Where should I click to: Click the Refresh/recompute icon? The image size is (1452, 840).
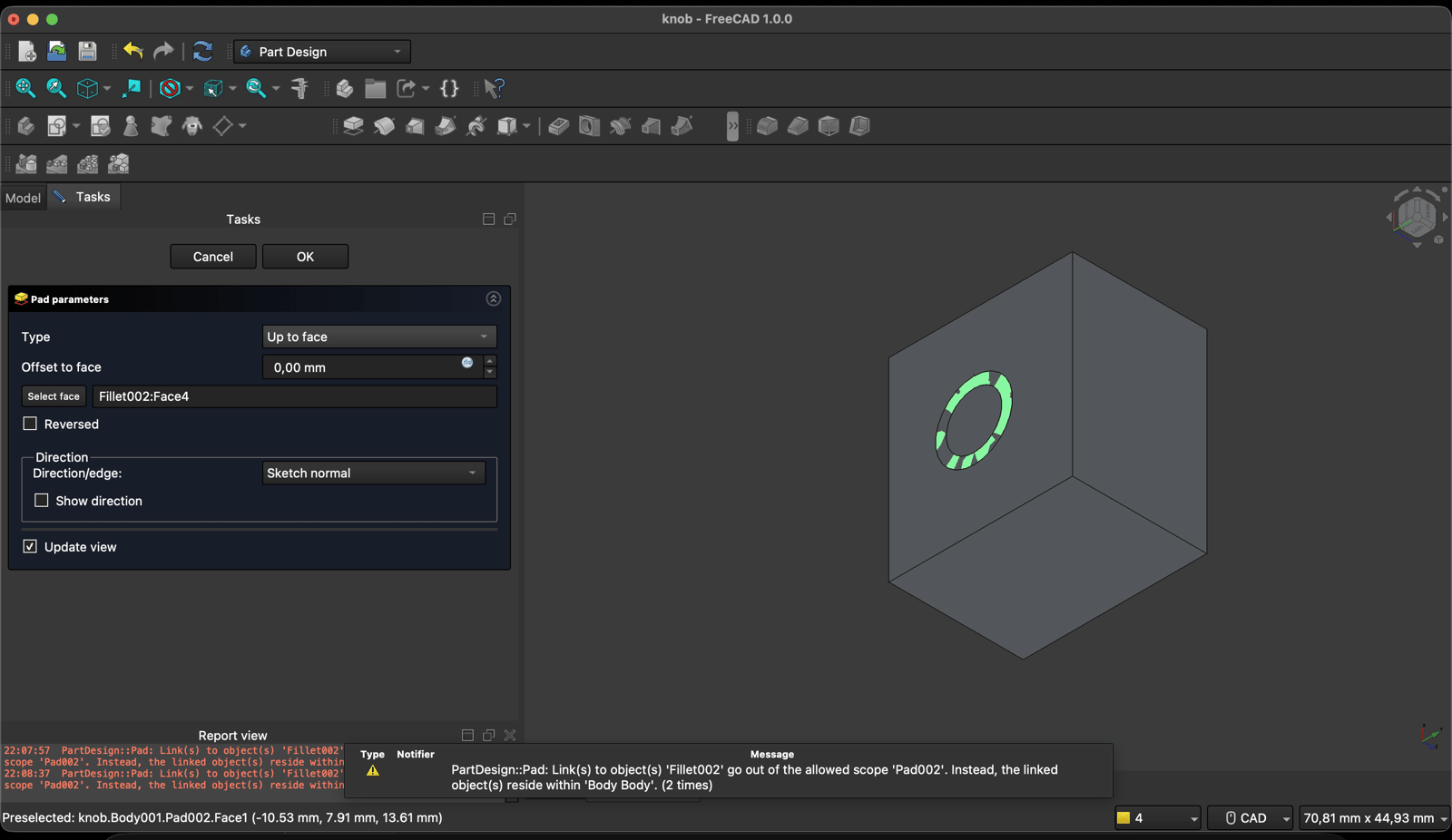point(202,52)
